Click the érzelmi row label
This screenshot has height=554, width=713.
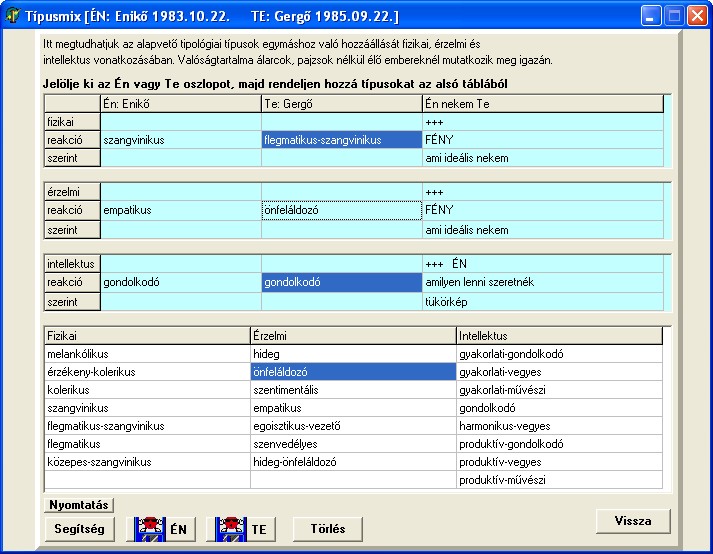[72, 192]
